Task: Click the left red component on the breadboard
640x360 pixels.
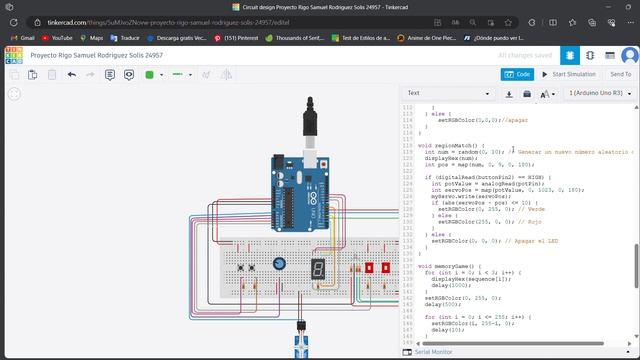Action: pyautogui.click(x=369, y=268)
